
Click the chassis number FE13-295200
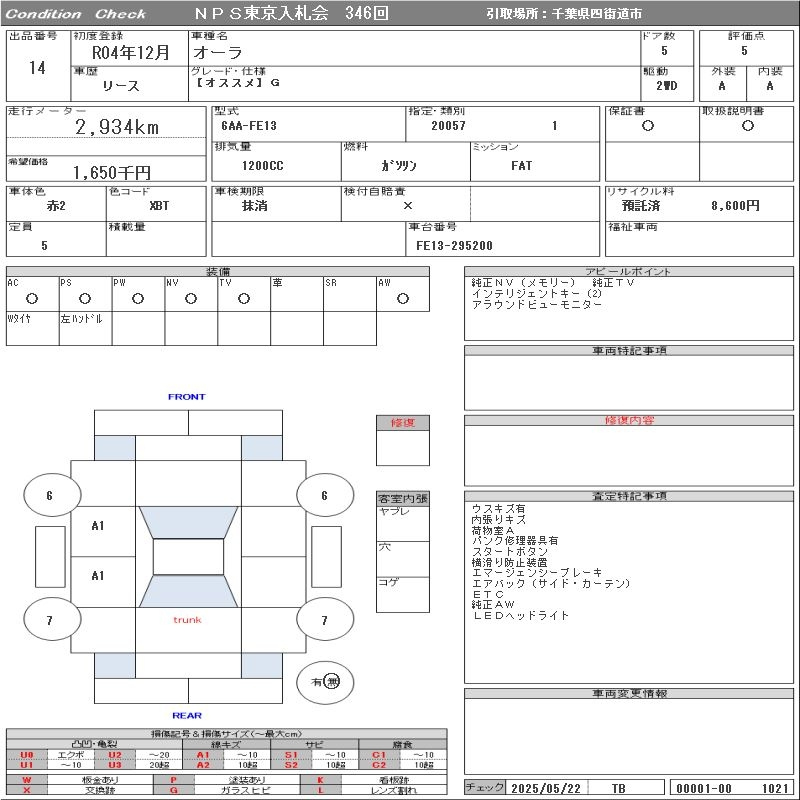click(x=455, y=245)
